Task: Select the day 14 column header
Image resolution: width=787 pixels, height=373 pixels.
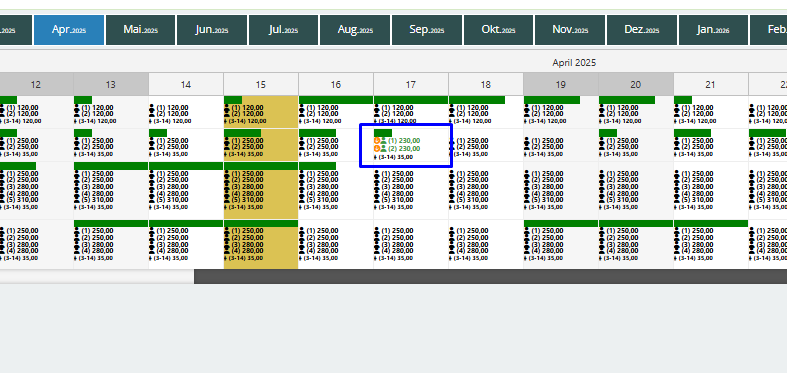Action: point(186,84)
